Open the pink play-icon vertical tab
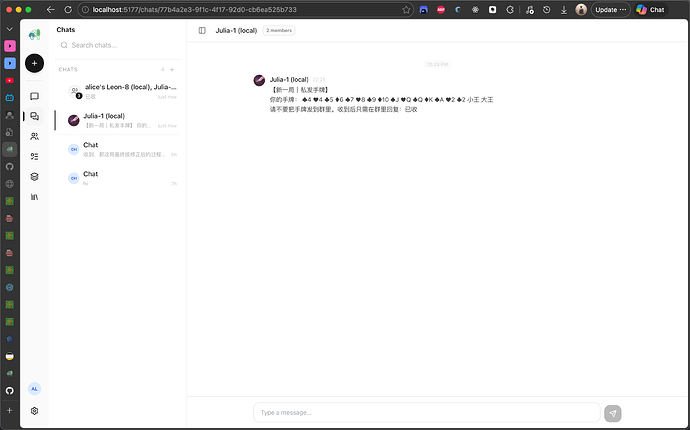This screenshot has height=430, width=690. [10, 46]
